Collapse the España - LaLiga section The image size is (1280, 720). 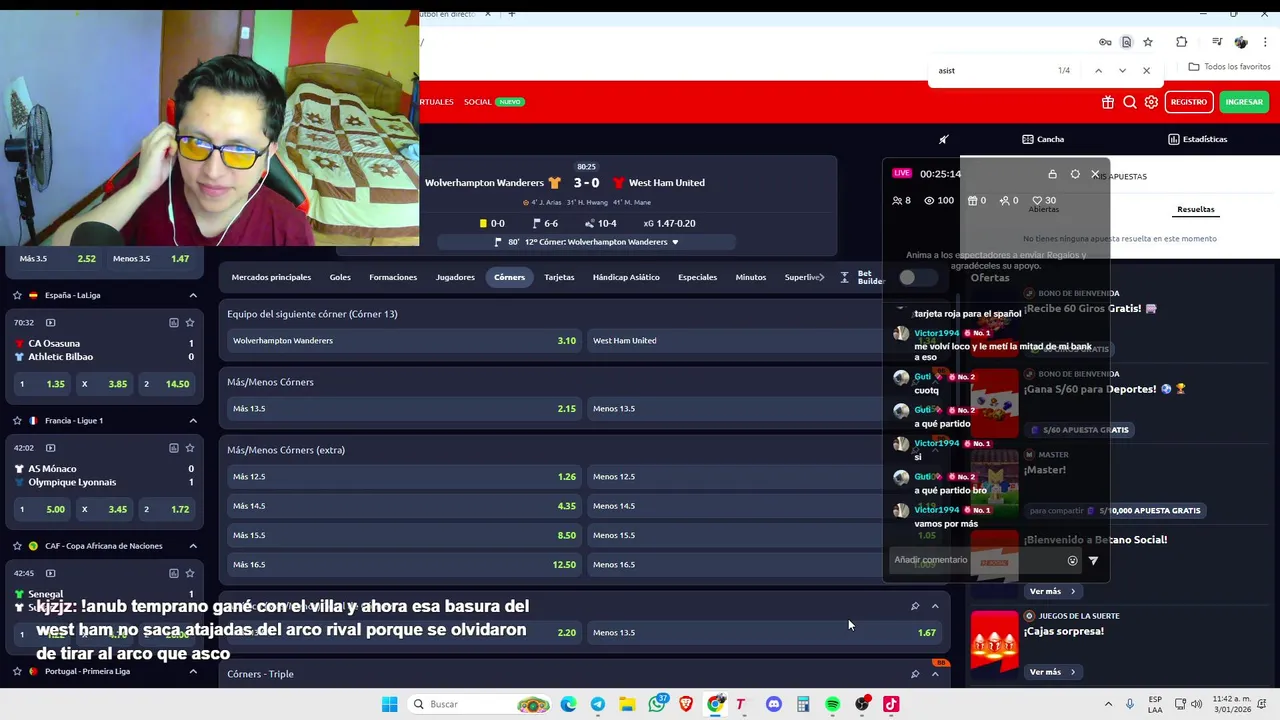click(x=193, y=295)
